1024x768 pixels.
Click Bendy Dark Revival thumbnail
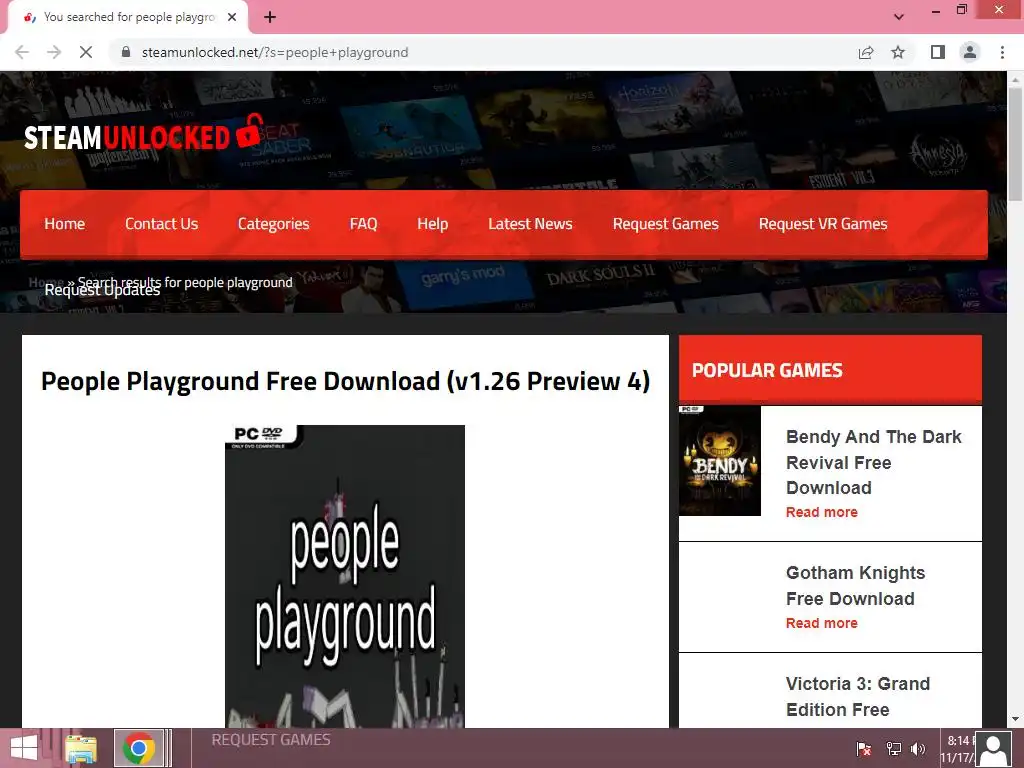coord(720,460)
